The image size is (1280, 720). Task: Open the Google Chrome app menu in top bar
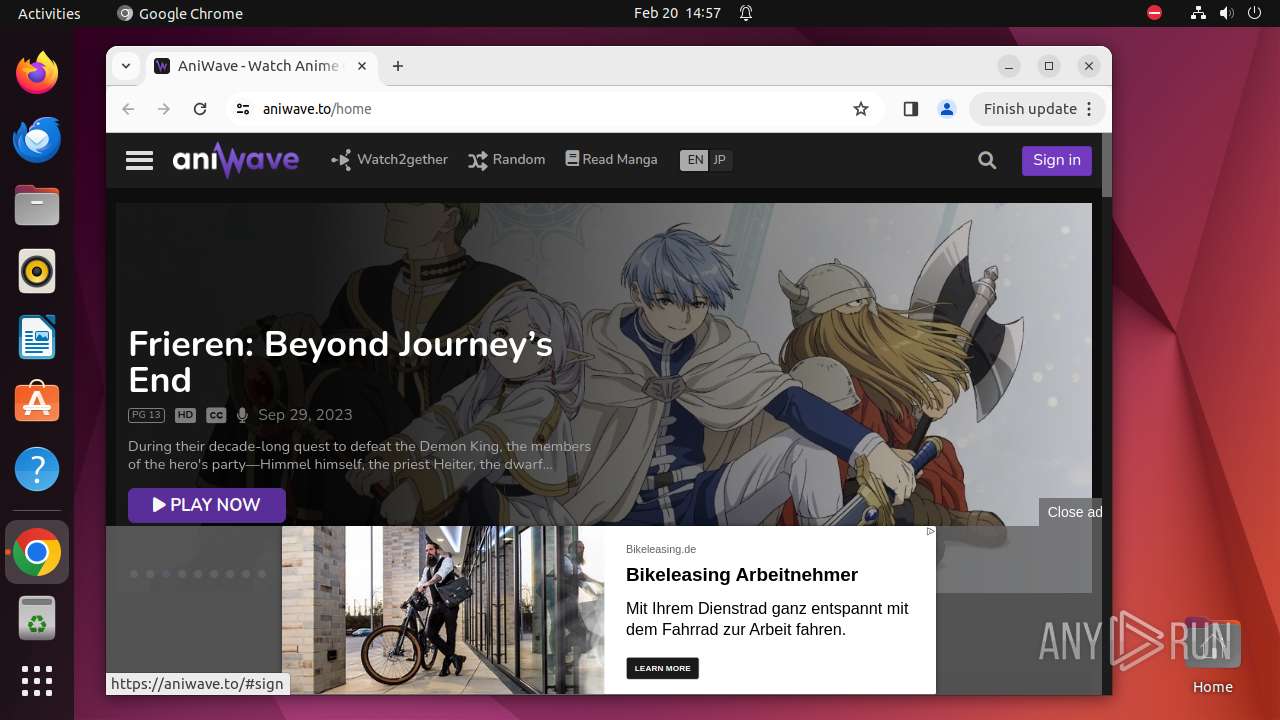point(180,13)
